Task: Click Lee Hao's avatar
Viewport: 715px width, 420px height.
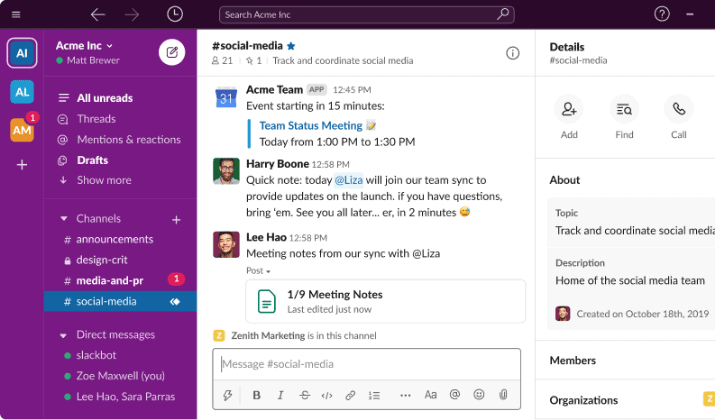Action: tap(226, 244)
